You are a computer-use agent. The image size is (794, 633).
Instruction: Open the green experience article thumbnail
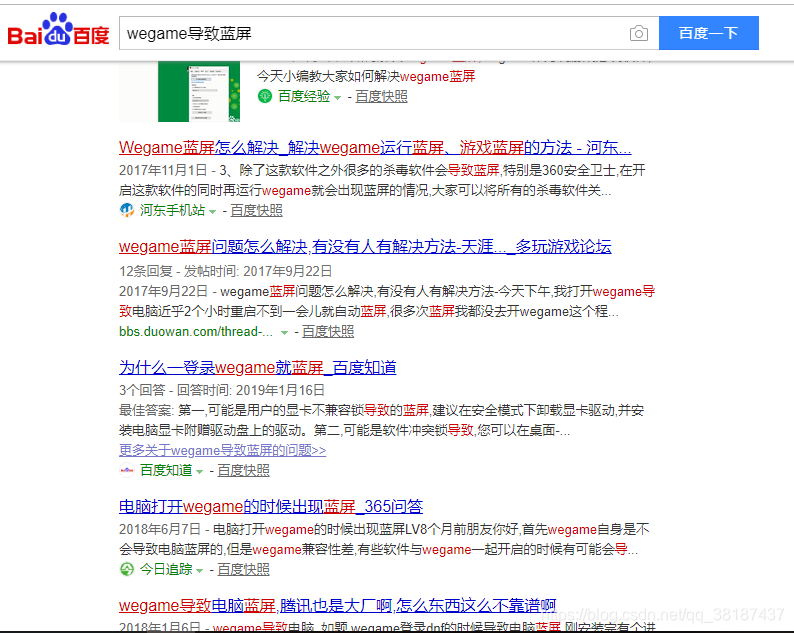pos(199,92)
